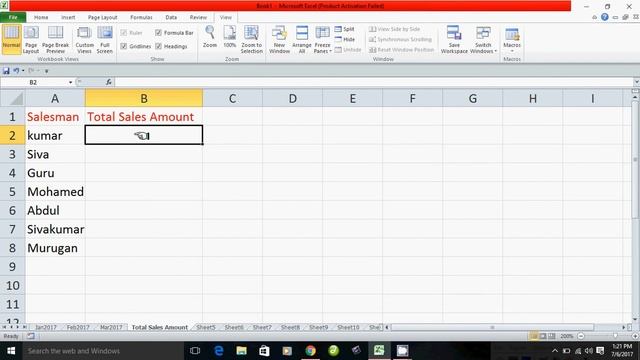The width and height of the screenshot is (640, 360).
Task: Select cell containing 'Sivakumar'
Action: 55,229
